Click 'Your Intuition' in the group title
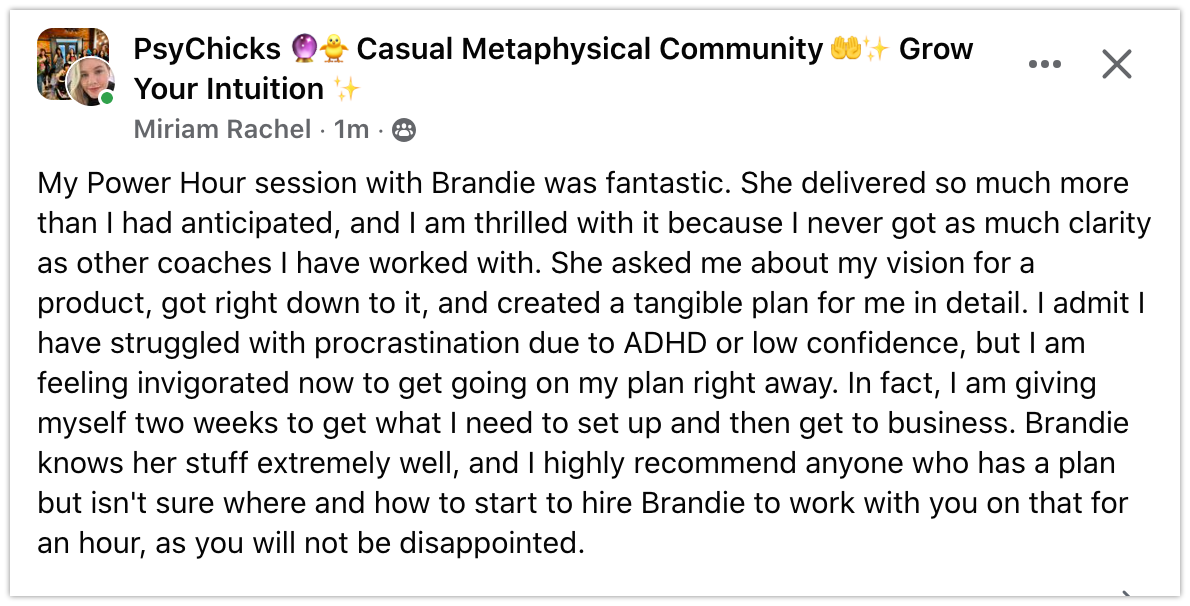The width and height of the screenshot is (1190, 606). coord(229,89)
